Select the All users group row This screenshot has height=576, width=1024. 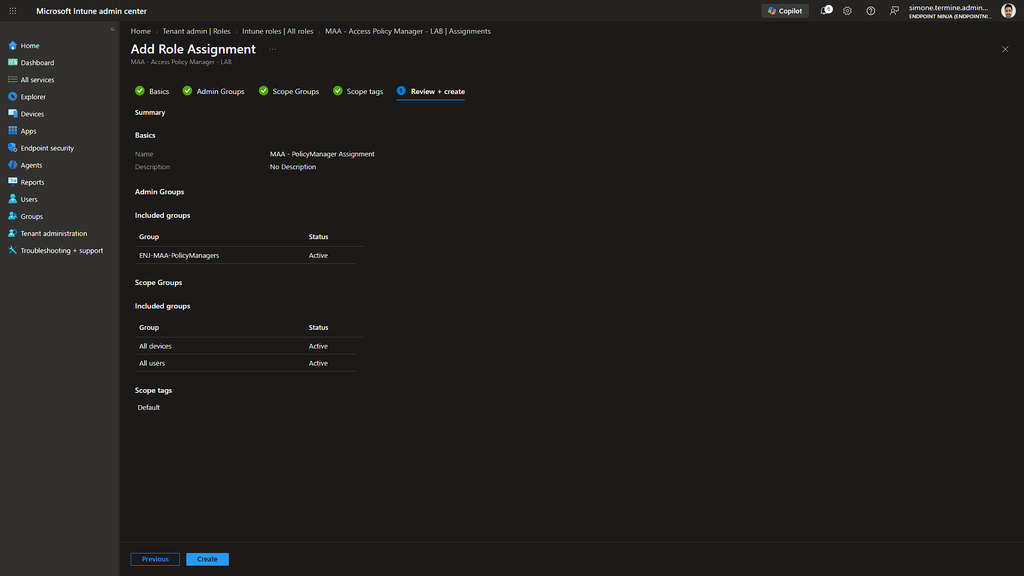[245, 363]
